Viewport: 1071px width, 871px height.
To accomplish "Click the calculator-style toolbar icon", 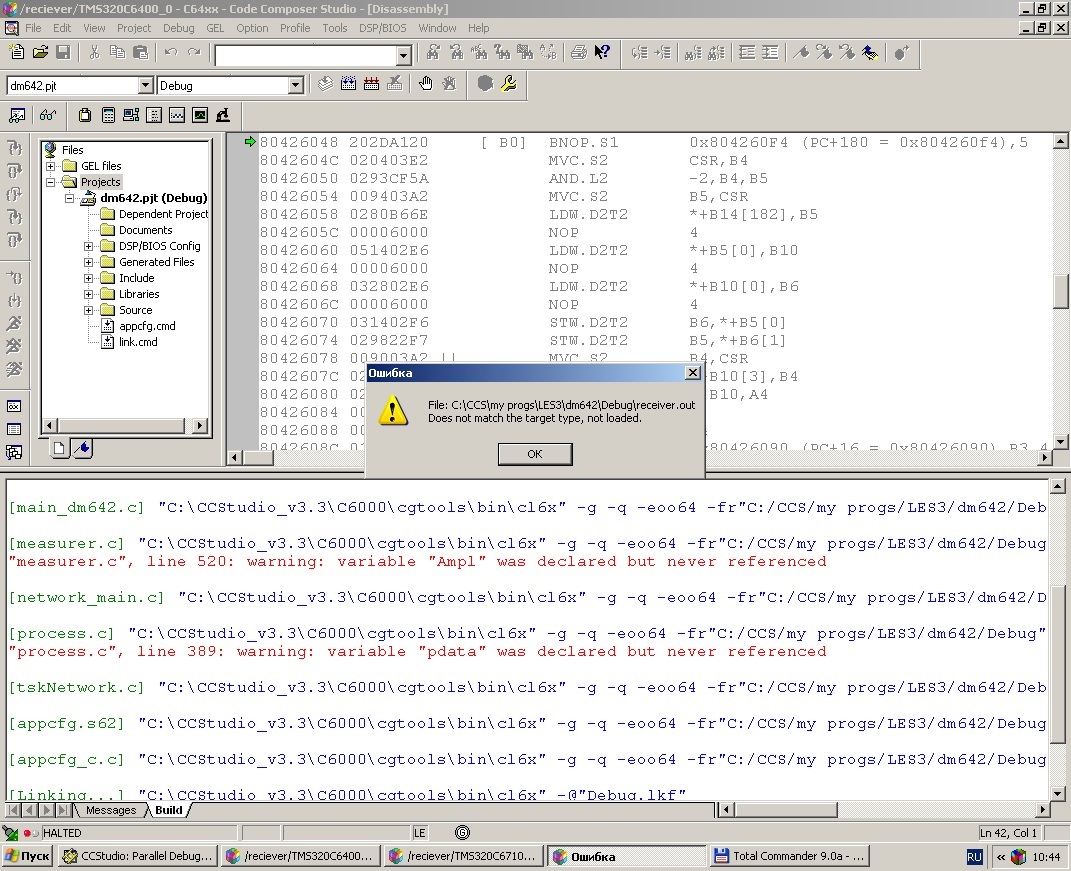I will tap(108, 115).
